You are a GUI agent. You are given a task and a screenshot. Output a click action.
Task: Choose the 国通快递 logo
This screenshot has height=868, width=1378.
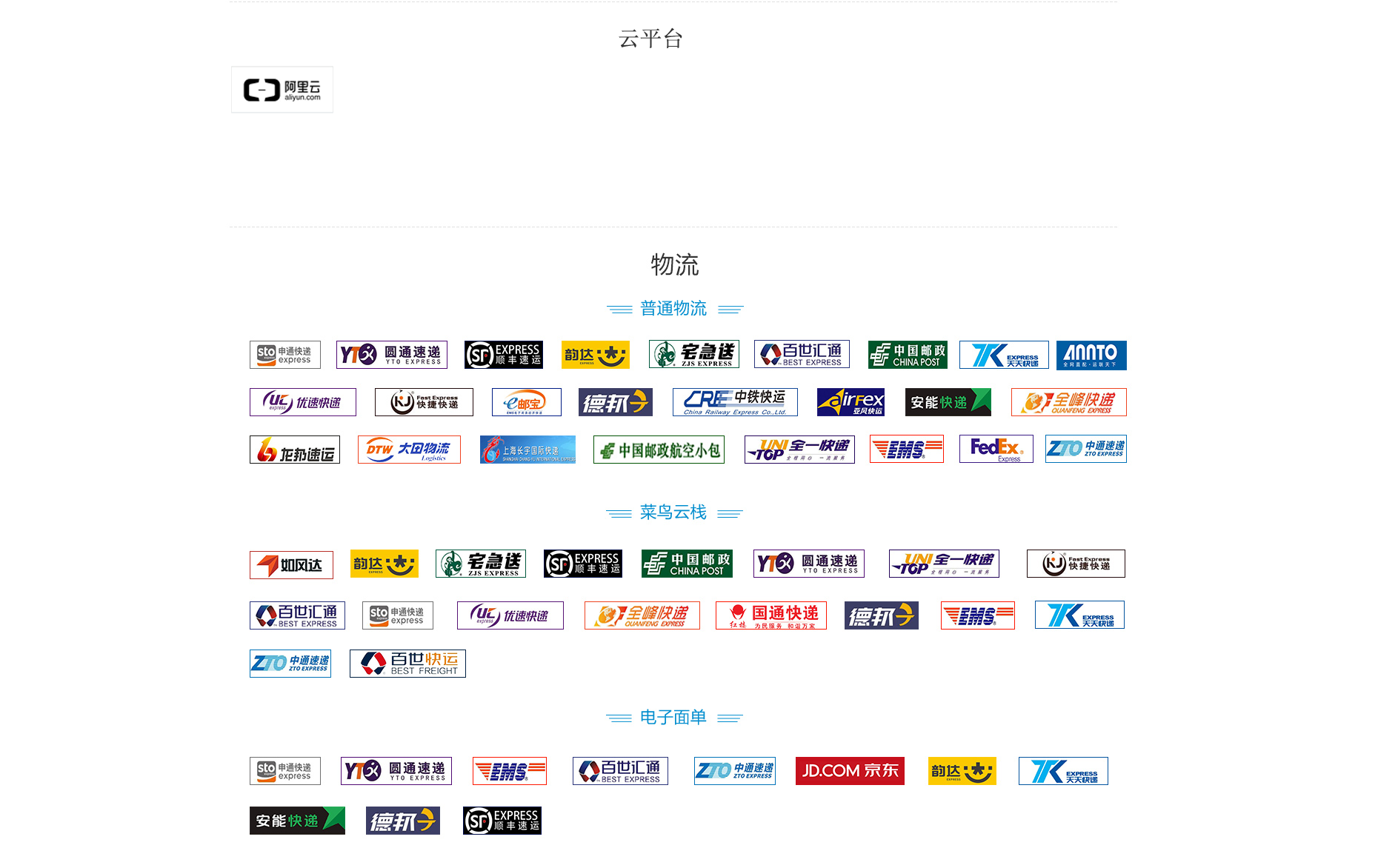(770, 615)
